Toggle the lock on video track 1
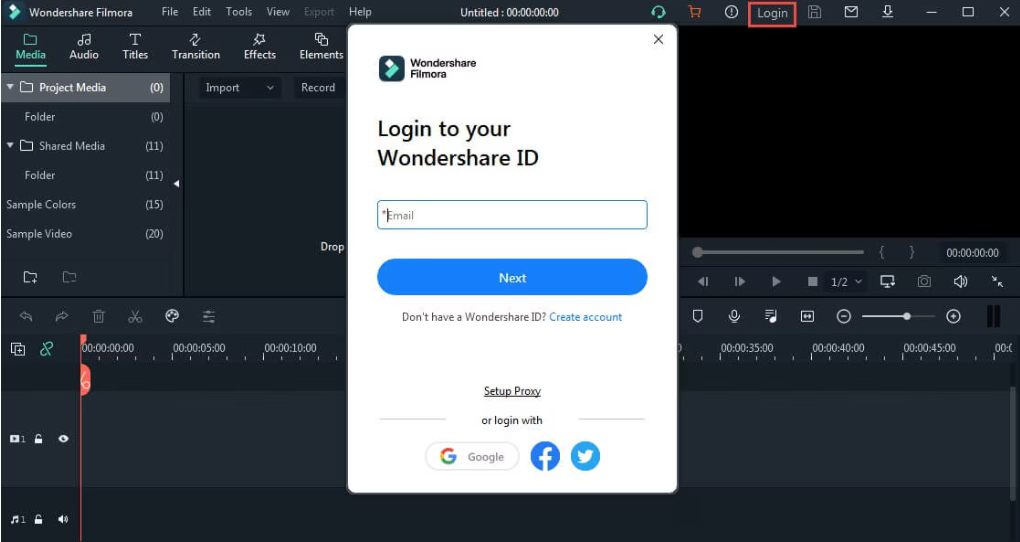 click(39, 438)
